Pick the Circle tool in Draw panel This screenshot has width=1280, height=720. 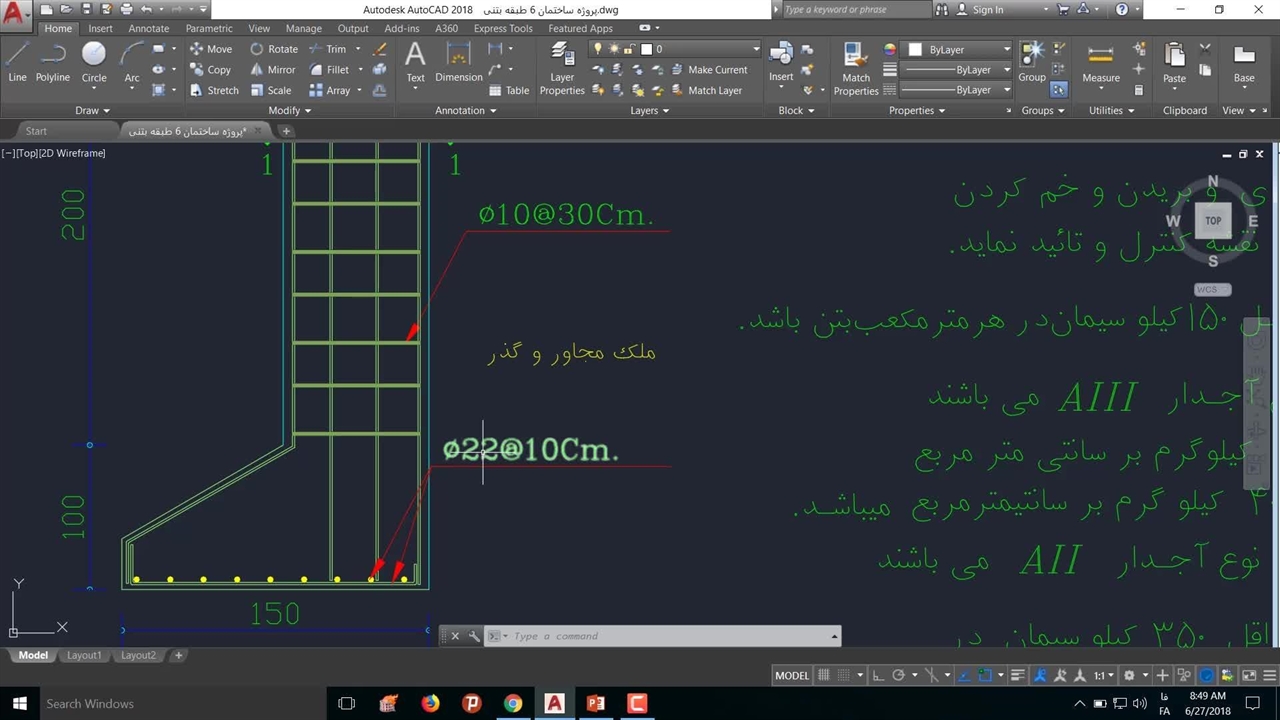click(94, 62)
